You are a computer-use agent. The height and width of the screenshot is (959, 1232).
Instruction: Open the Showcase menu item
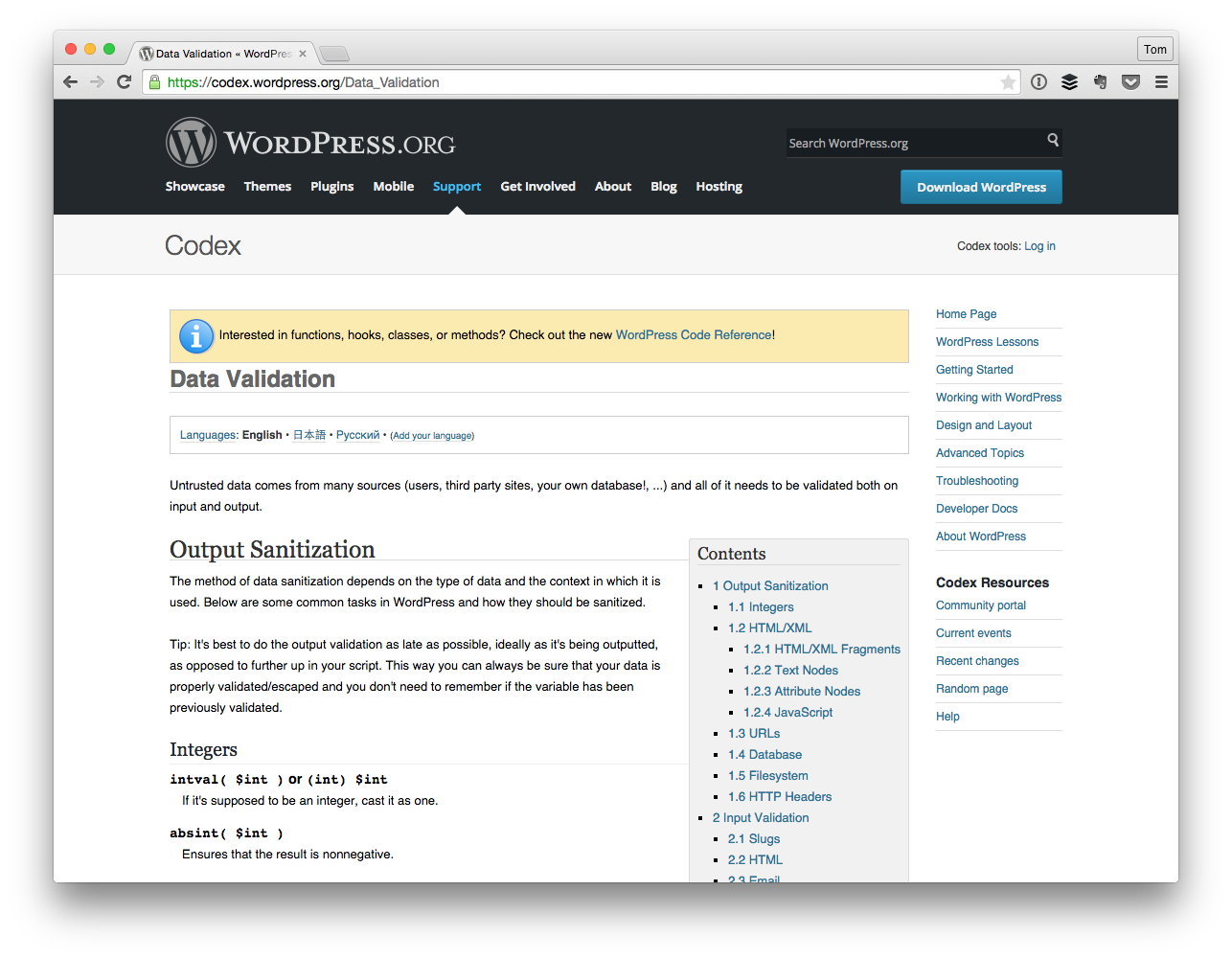pyautogui.click(x=194, y=187)
